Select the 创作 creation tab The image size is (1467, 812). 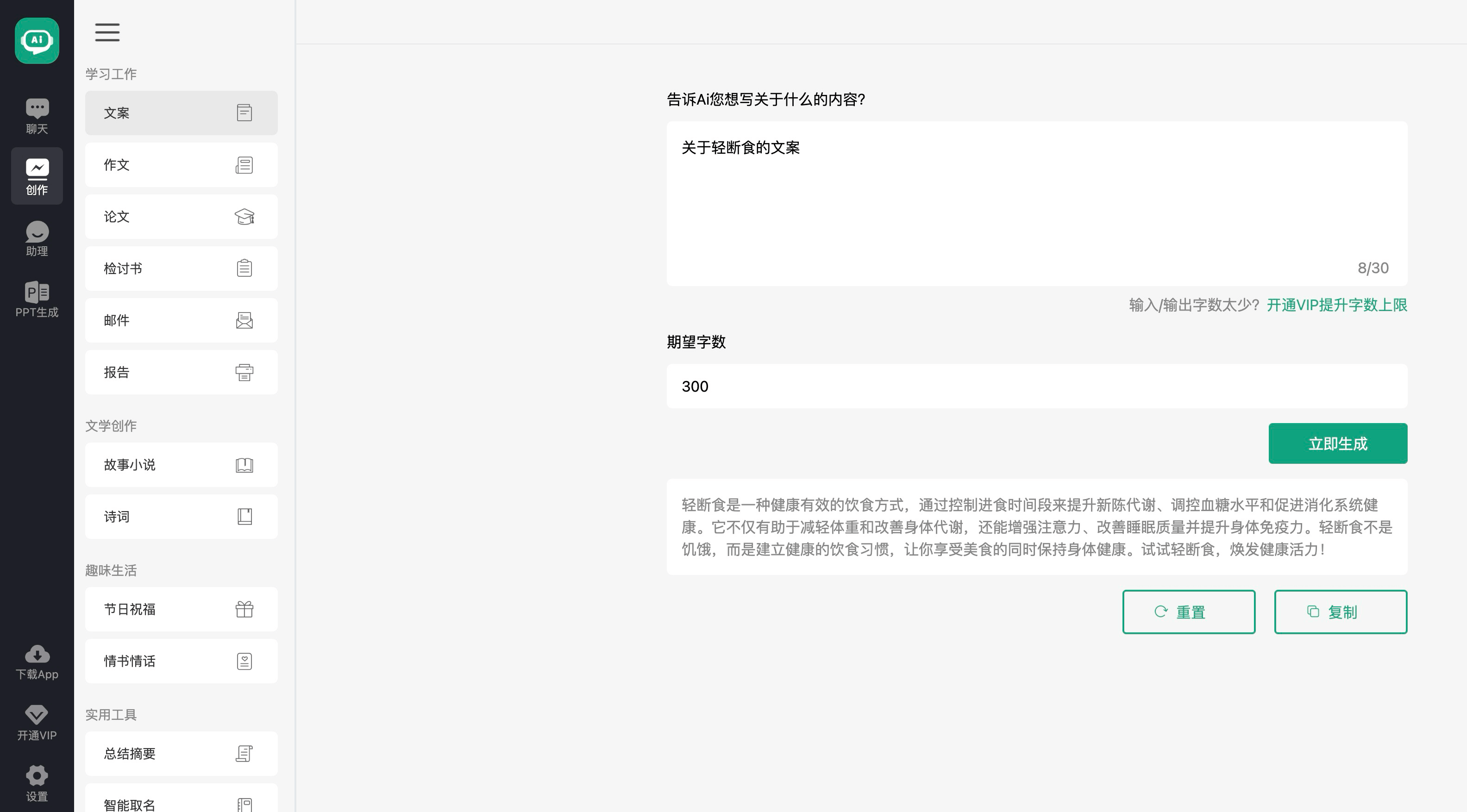coord(37,176)
